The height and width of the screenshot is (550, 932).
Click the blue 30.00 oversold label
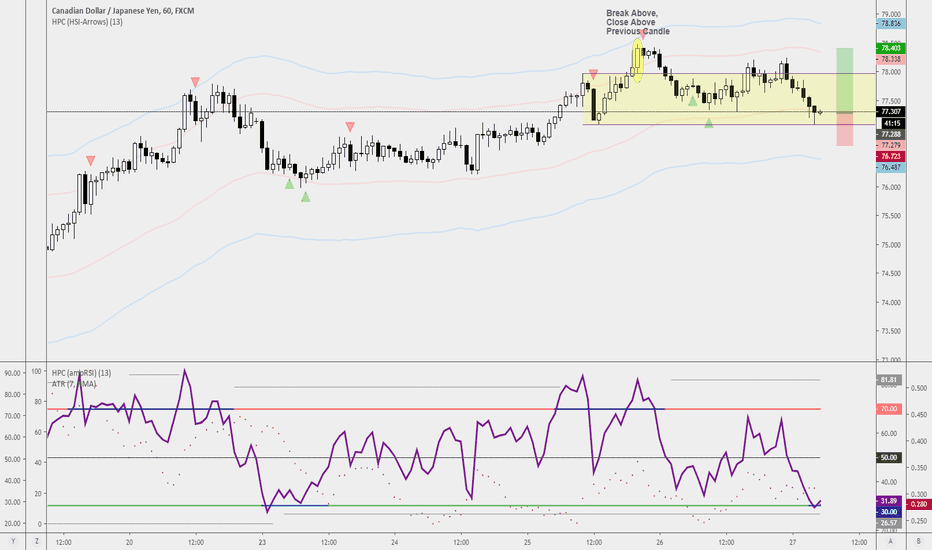pos(889,512)
